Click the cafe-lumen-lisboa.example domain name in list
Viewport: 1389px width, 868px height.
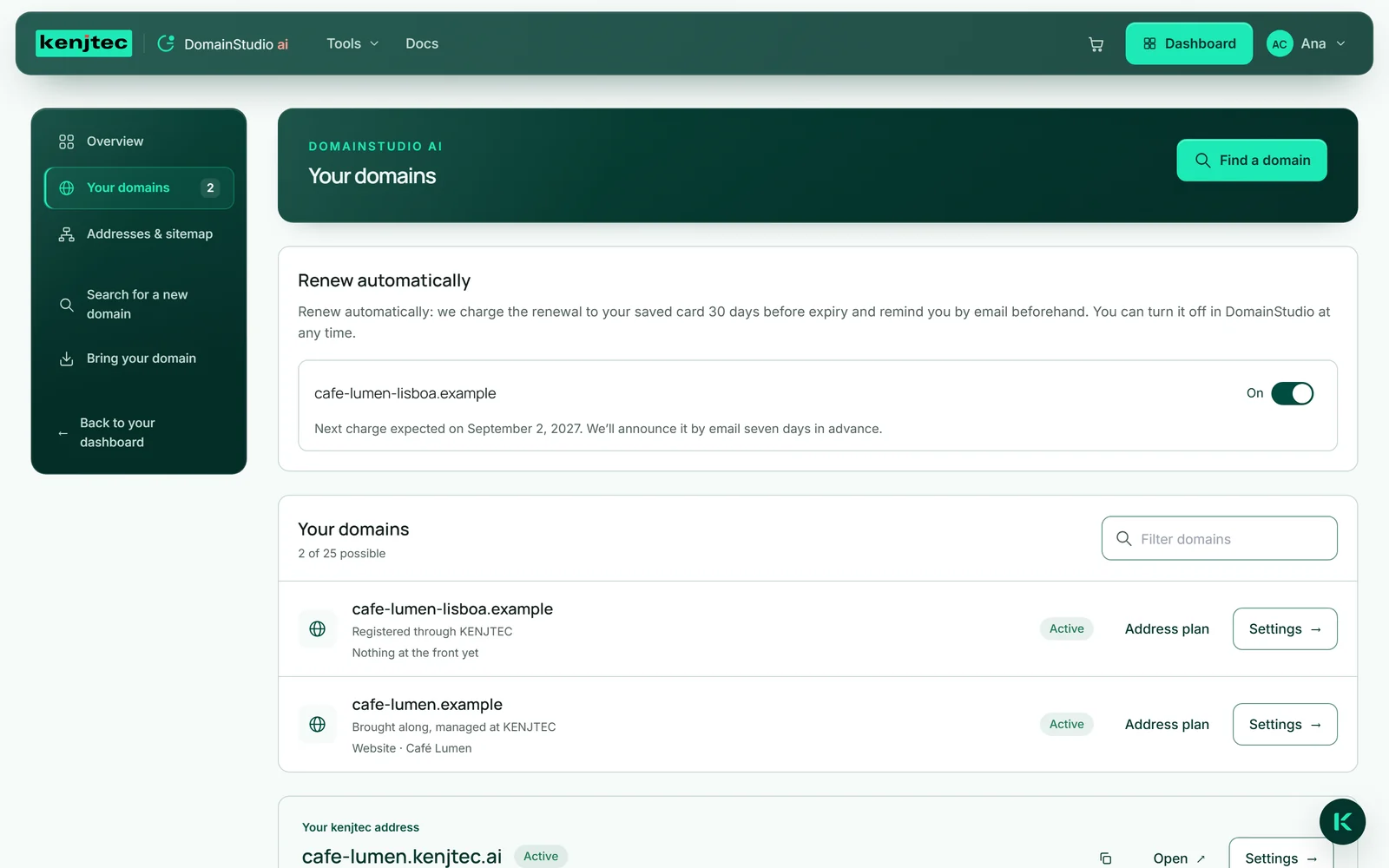coord(452,609)
